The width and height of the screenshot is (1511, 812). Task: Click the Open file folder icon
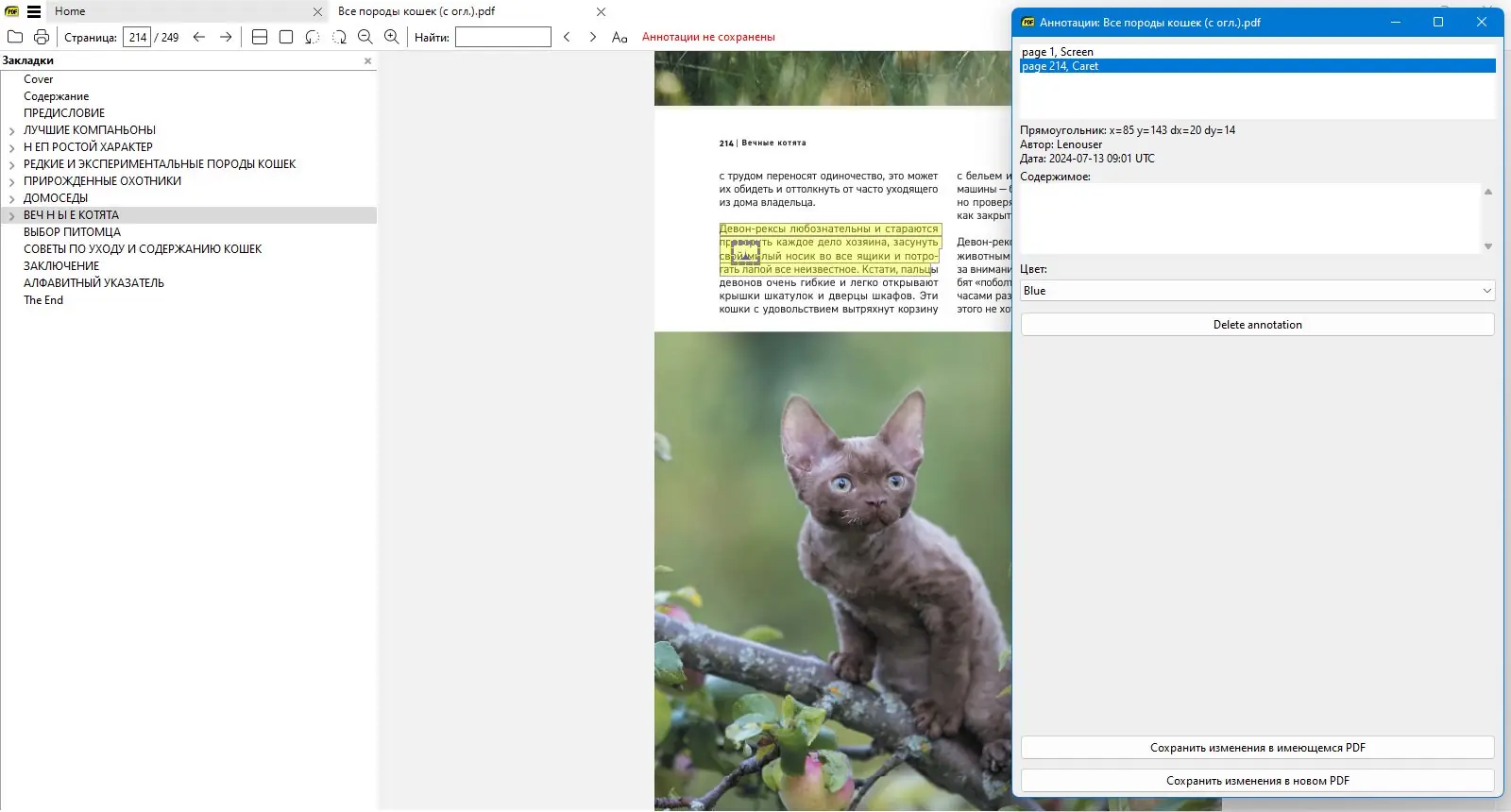click(15, 37)
